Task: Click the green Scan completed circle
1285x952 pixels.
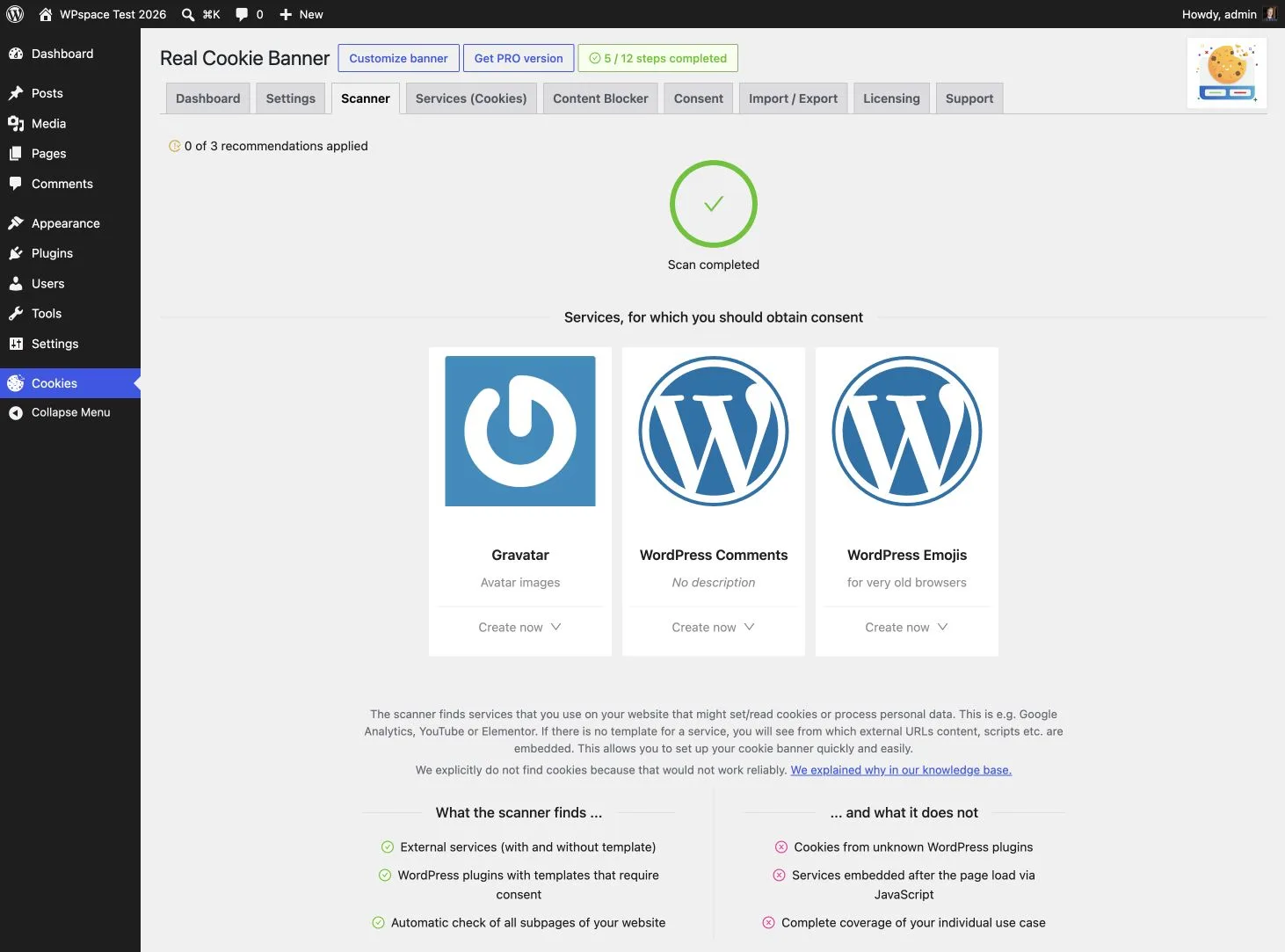Action: [714, 204]
